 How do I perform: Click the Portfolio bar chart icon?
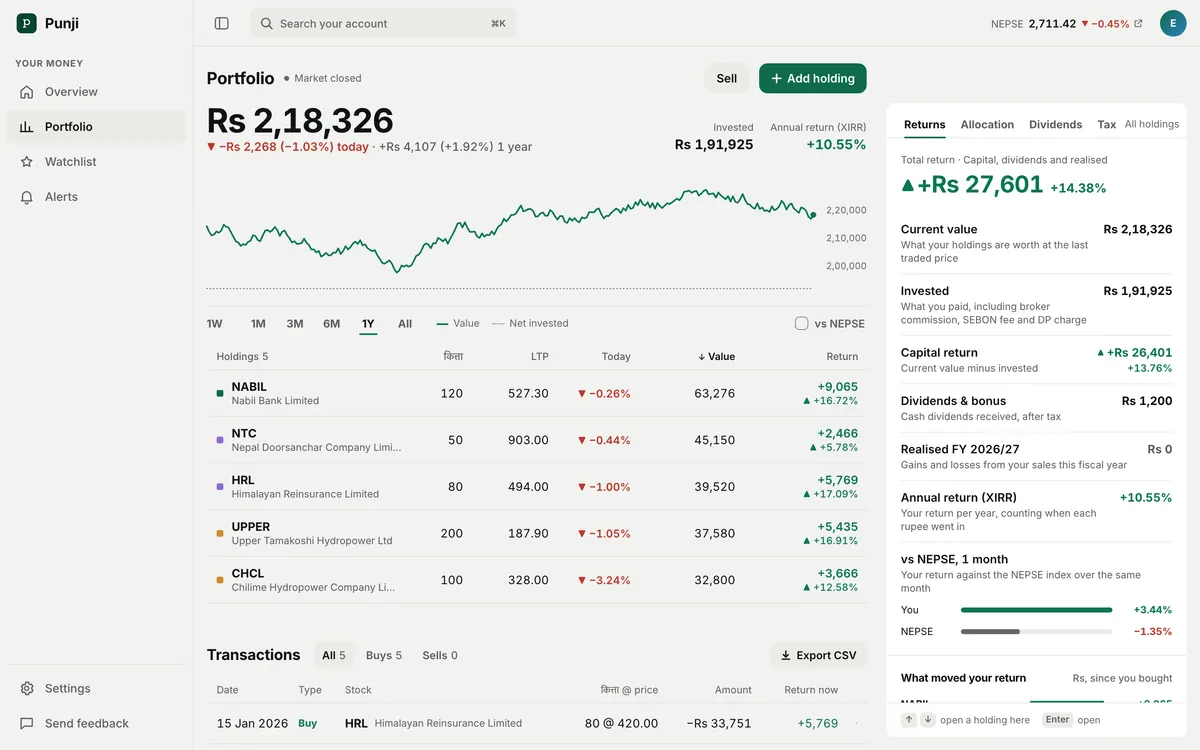pyautogui.click(x=27, y=127)
